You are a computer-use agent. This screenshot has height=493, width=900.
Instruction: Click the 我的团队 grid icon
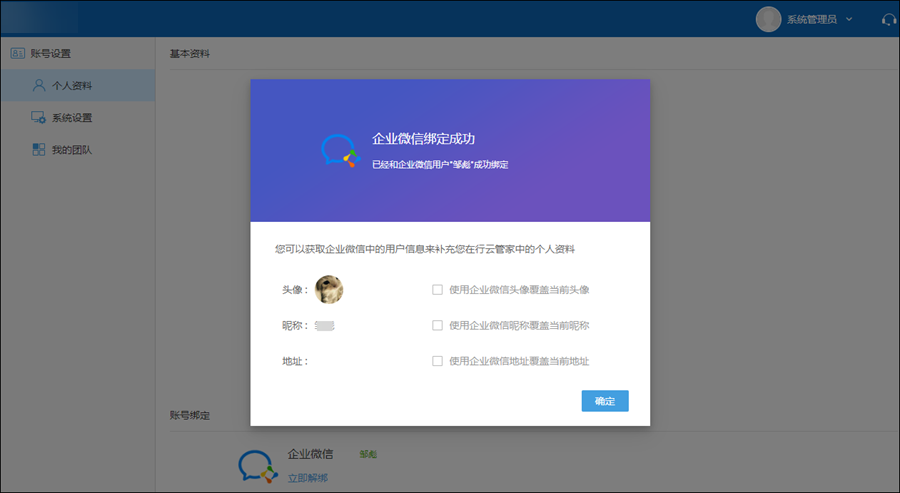(38, 150)
